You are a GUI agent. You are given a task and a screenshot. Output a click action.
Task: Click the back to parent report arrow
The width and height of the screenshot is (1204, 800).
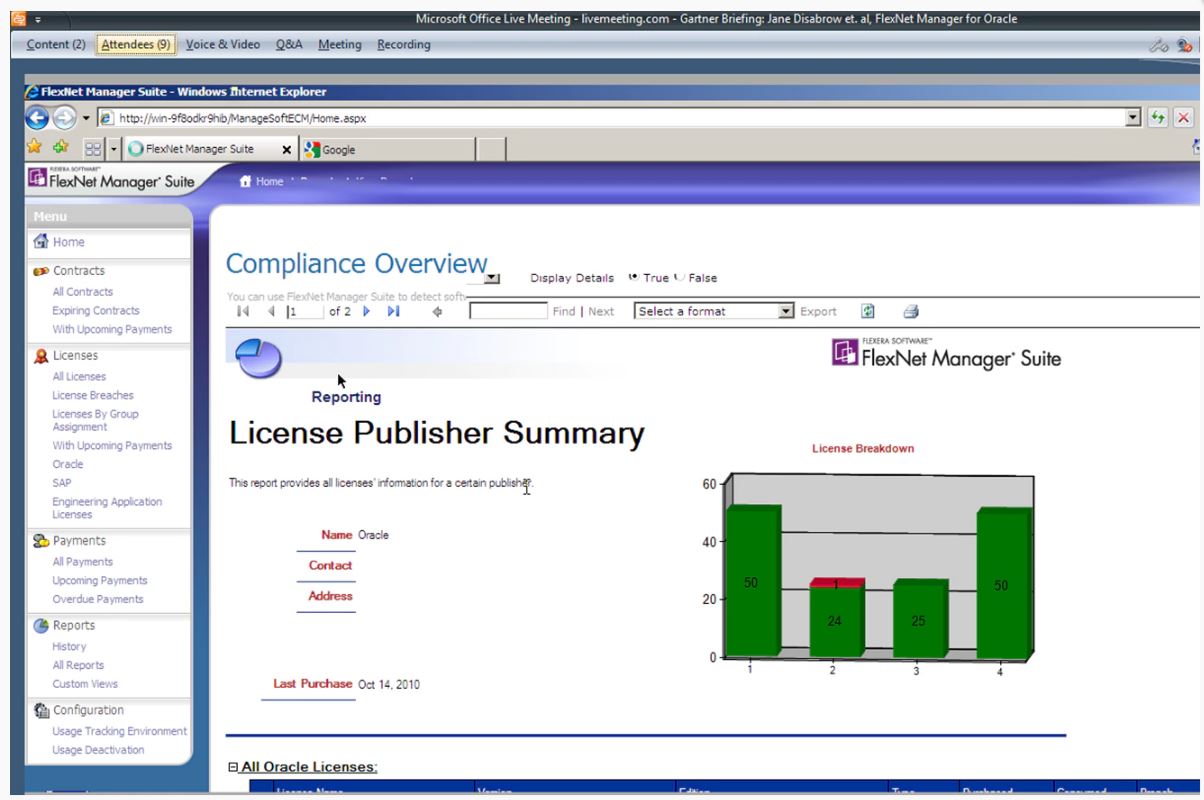coord(437,311)
